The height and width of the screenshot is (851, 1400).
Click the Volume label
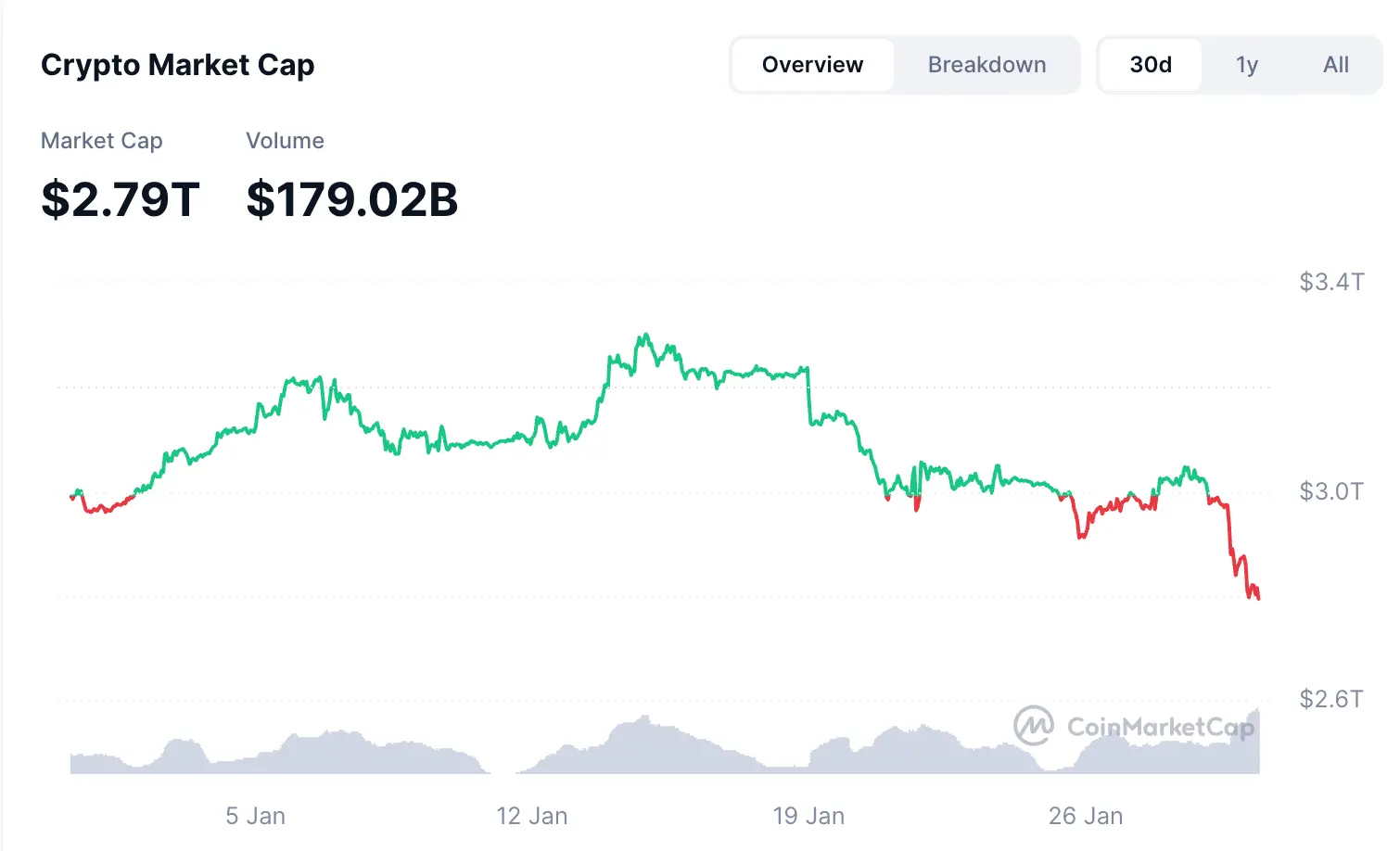pyautogui.click(x=285, y=141)
